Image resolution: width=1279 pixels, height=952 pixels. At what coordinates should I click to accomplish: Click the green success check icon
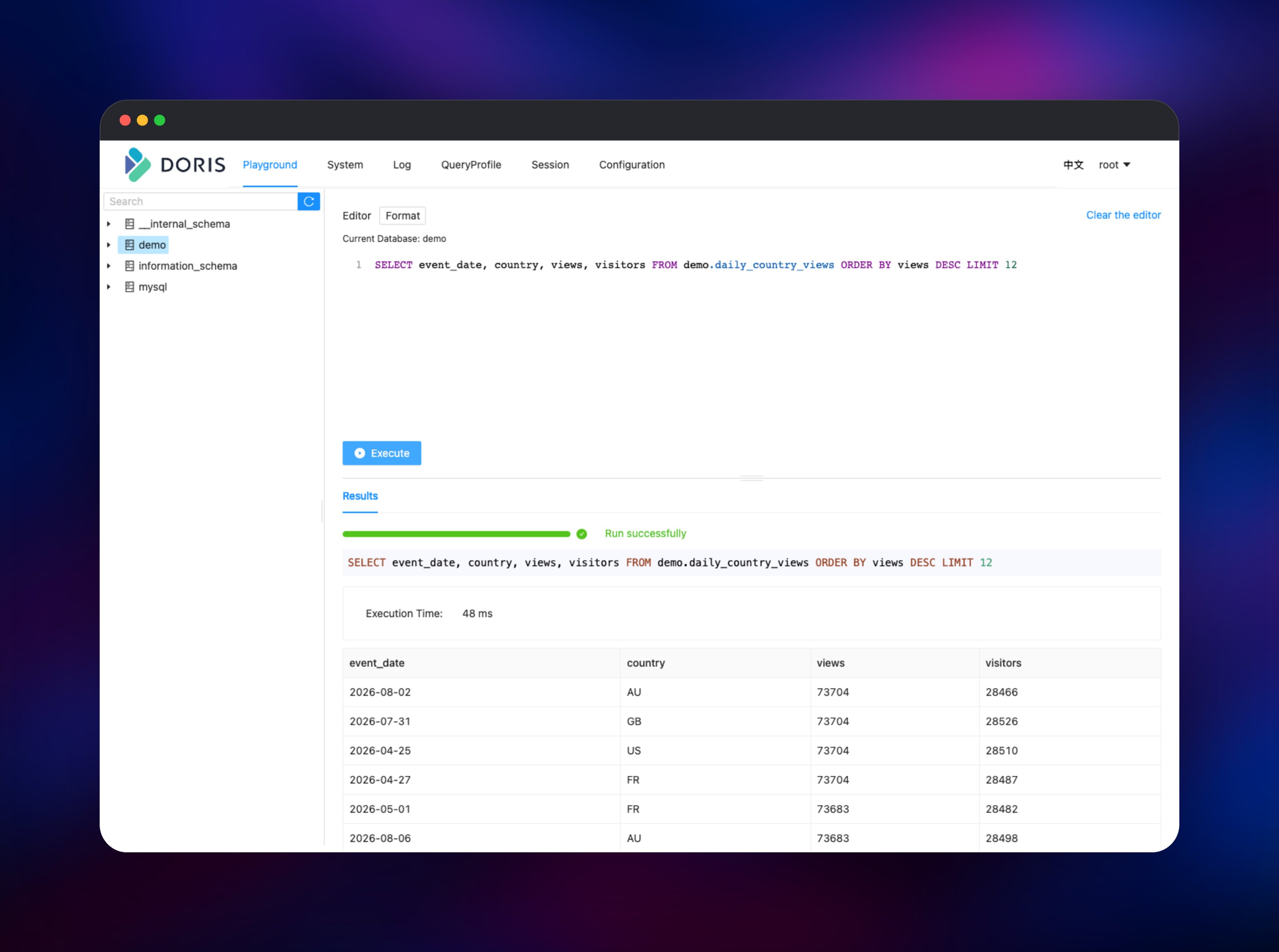click(x=582, y=534)
